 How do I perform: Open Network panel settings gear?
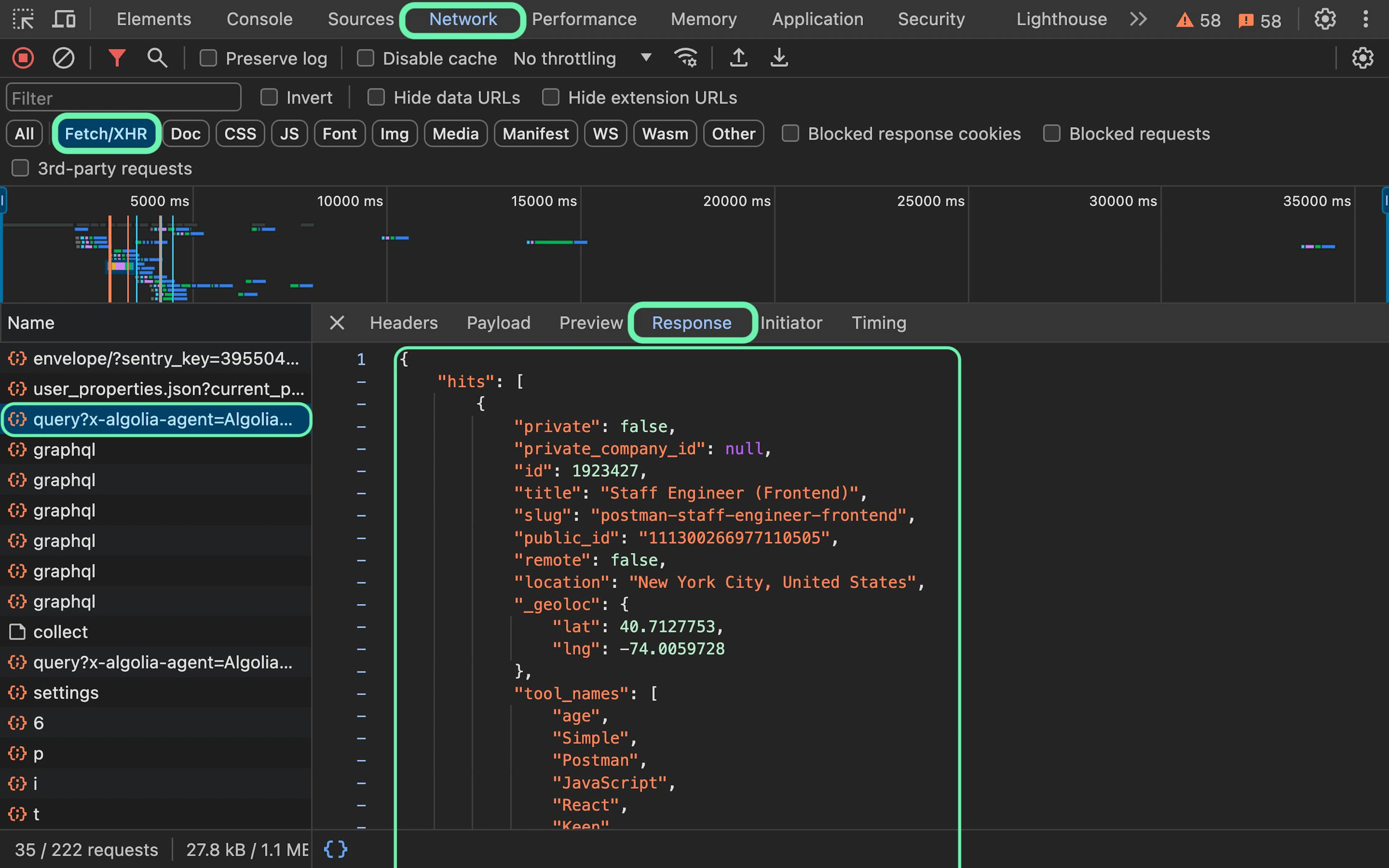tap(1363, 58)
